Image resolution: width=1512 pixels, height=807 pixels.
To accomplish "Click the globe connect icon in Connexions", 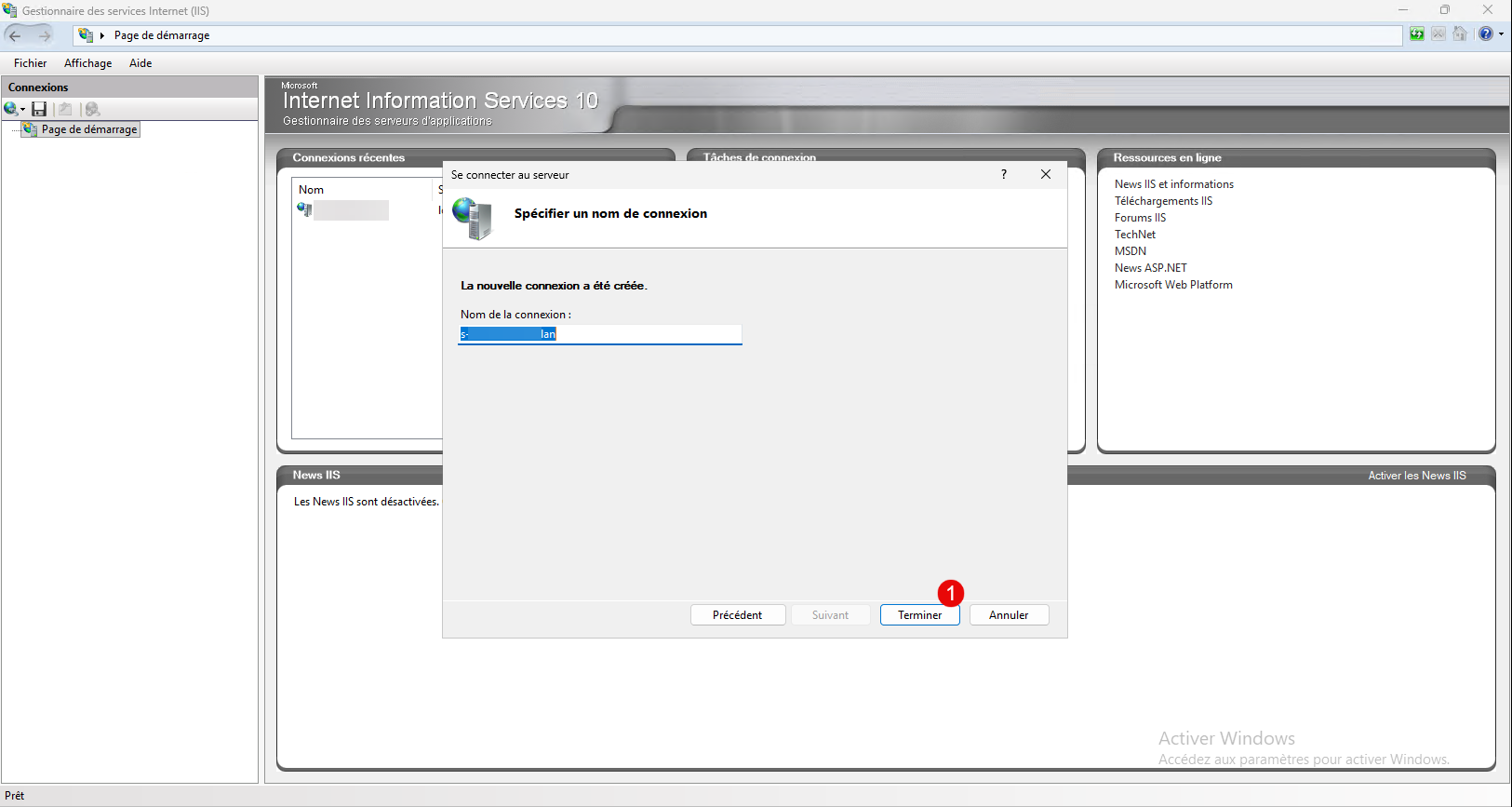I will pos(10,109).
